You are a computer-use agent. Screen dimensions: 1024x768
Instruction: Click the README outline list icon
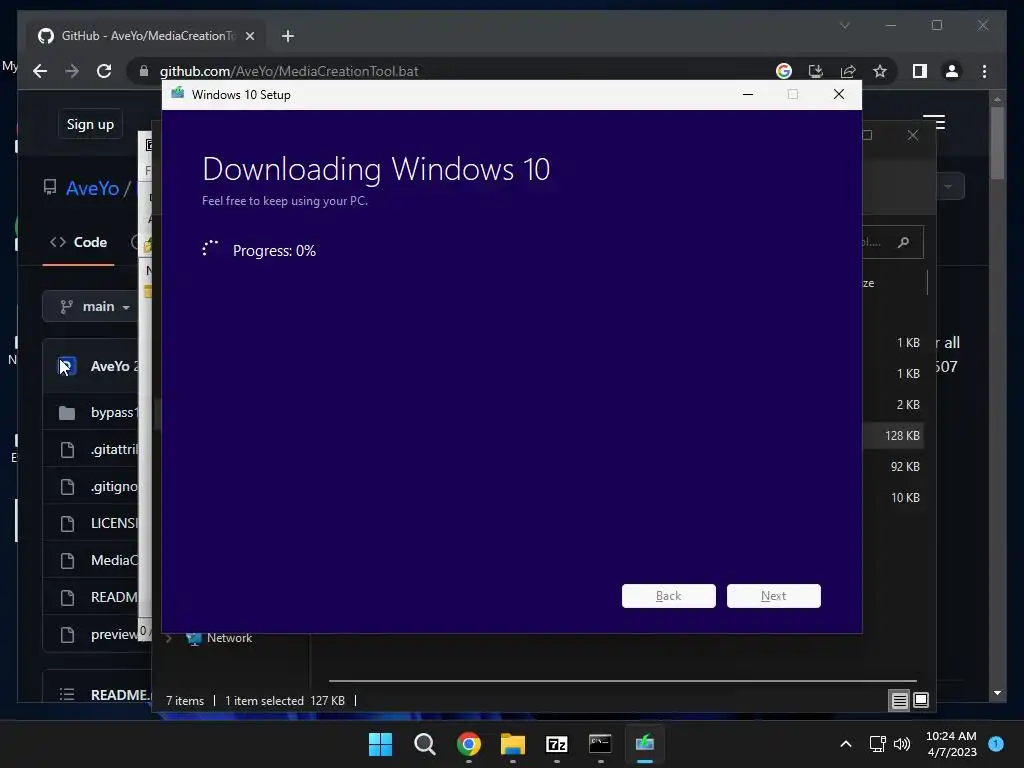click(67, 694)
